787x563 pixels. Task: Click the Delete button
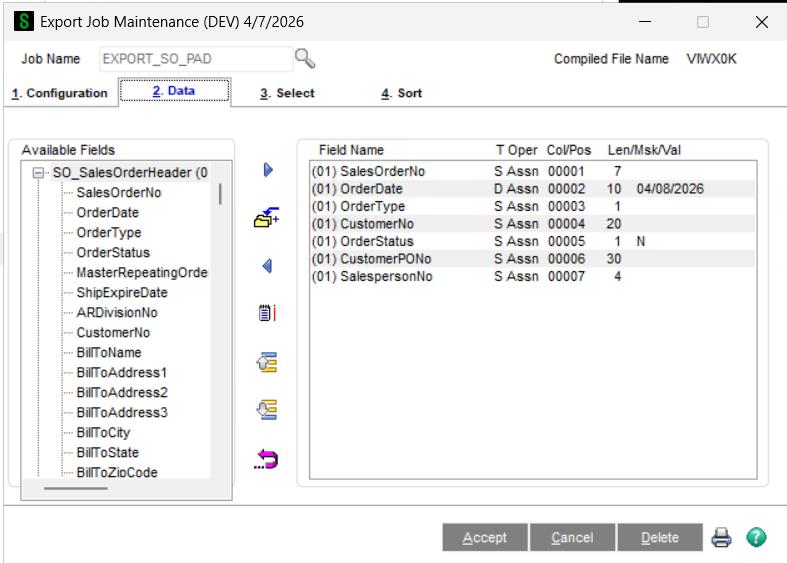[660, 537]
